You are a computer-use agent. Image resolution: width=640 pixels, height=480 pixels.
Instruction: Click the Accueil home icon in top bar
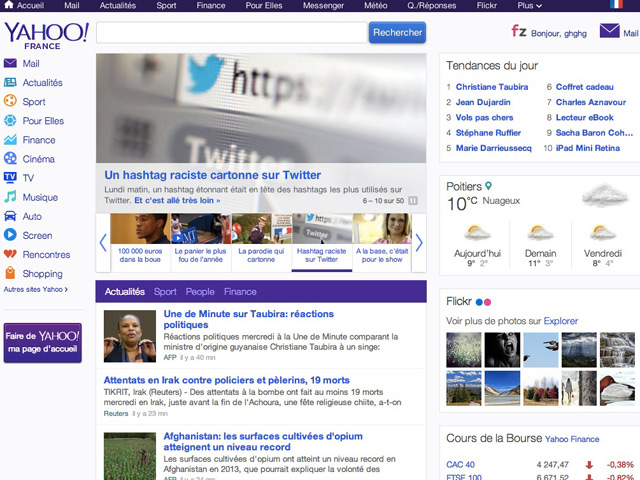point(9,4)
